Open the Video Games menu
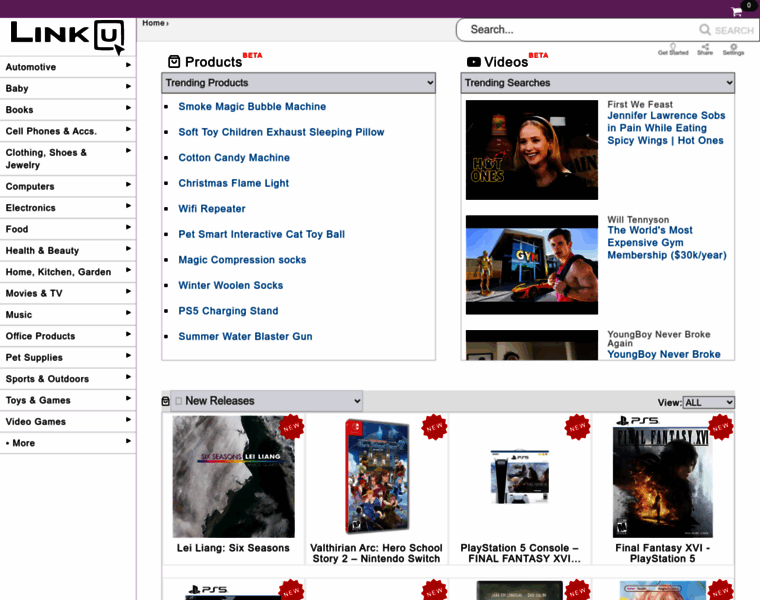 click(x=68, y=421)
